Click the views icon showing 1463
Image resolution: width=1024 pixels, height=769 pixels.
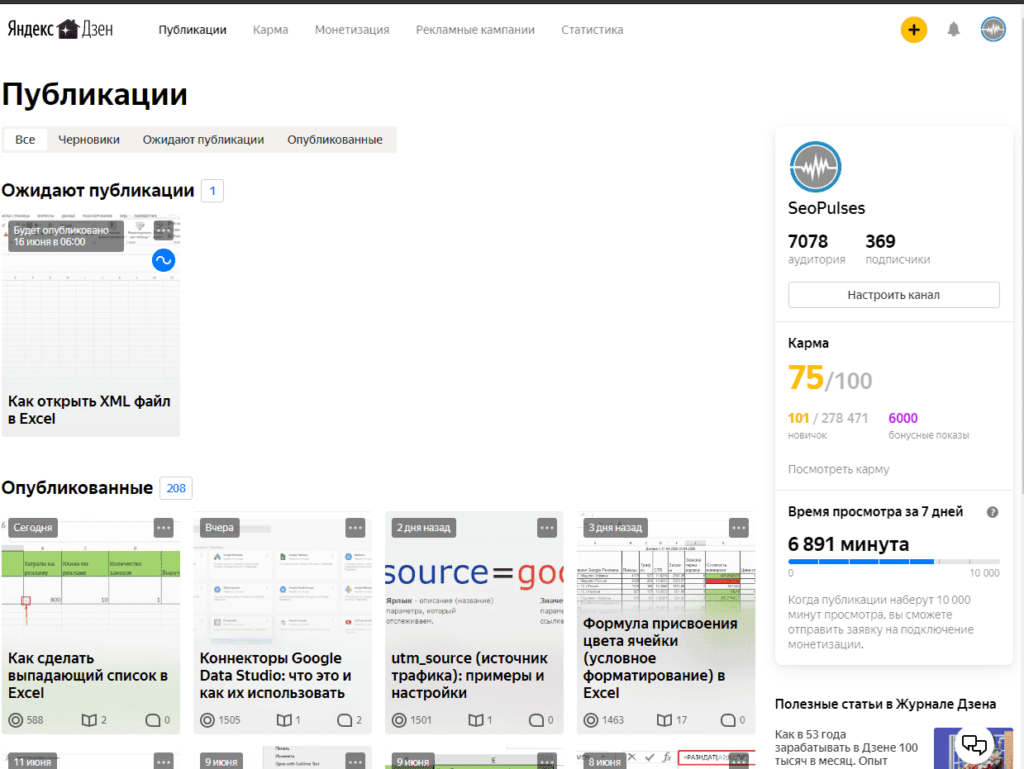[x=590, y=720]
